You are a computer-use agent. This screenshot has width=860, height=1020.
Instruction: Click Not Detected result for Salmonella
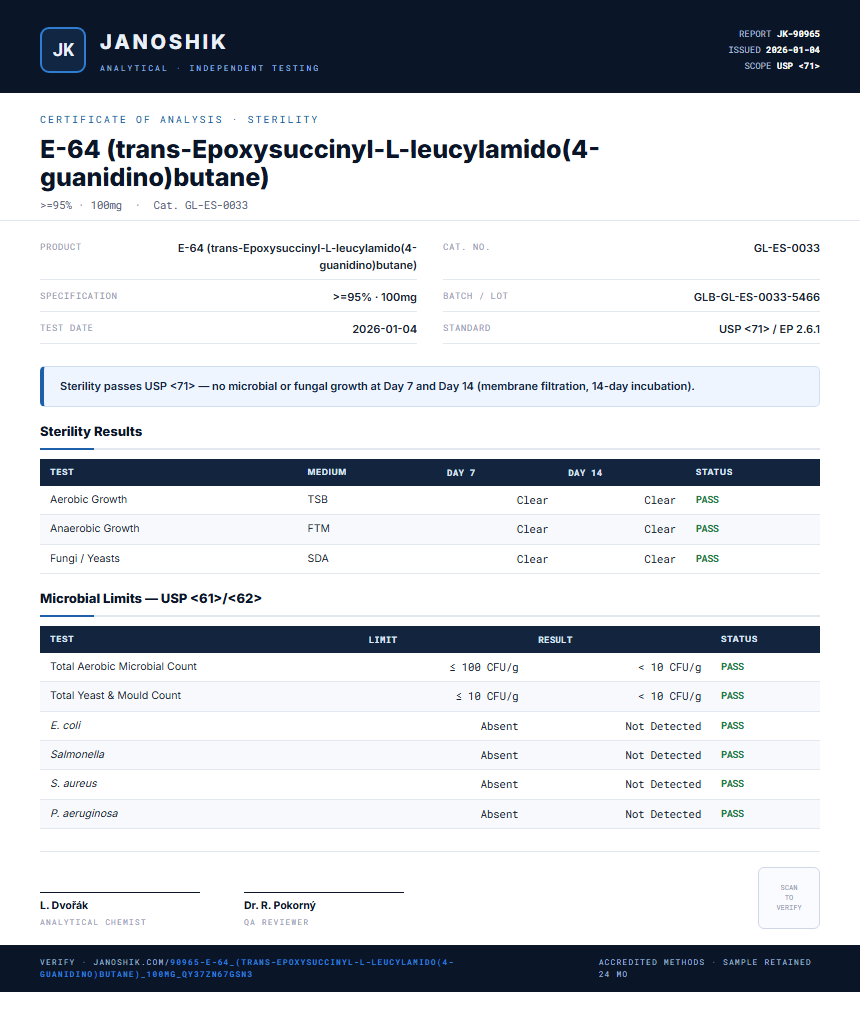coord(663,755)
